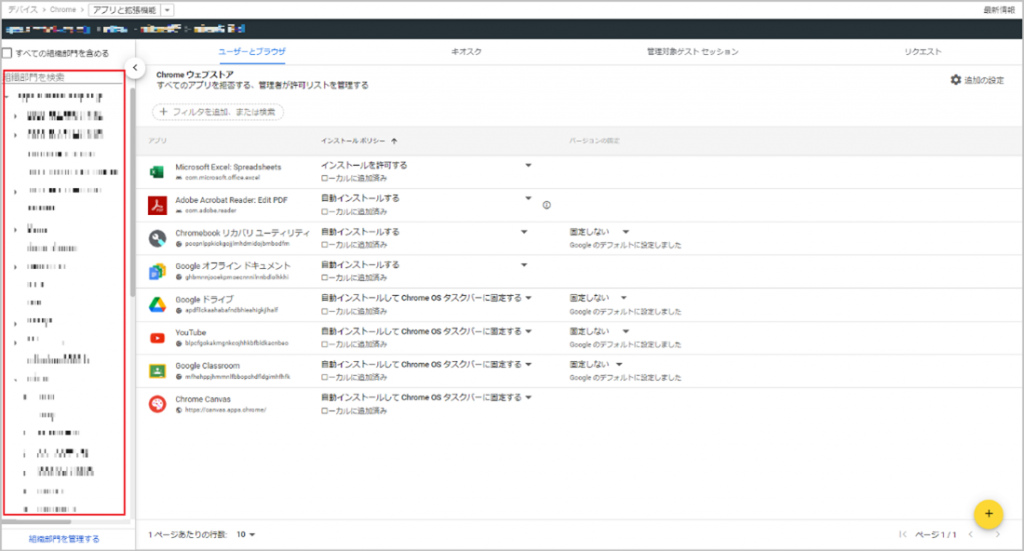Click 最新情報 link at top right

pyautogui.click(x=999, y=10)
